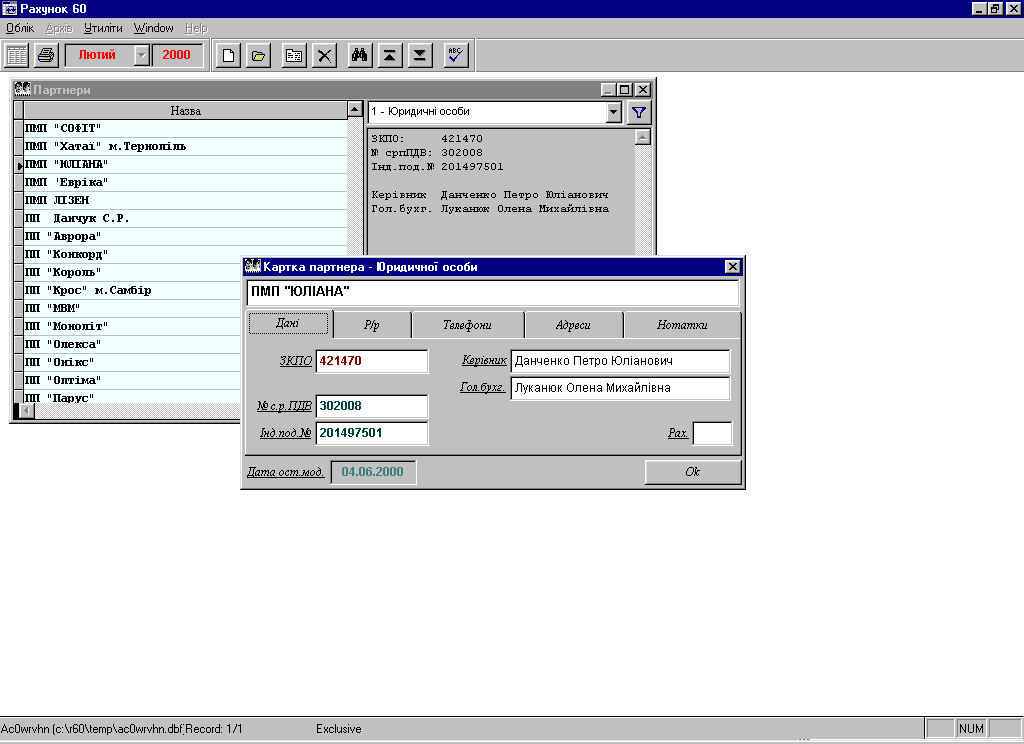1024x744 pixels.
Task: Click left arrow of horizontal list scrollbar
Action: tap(27, 411)
